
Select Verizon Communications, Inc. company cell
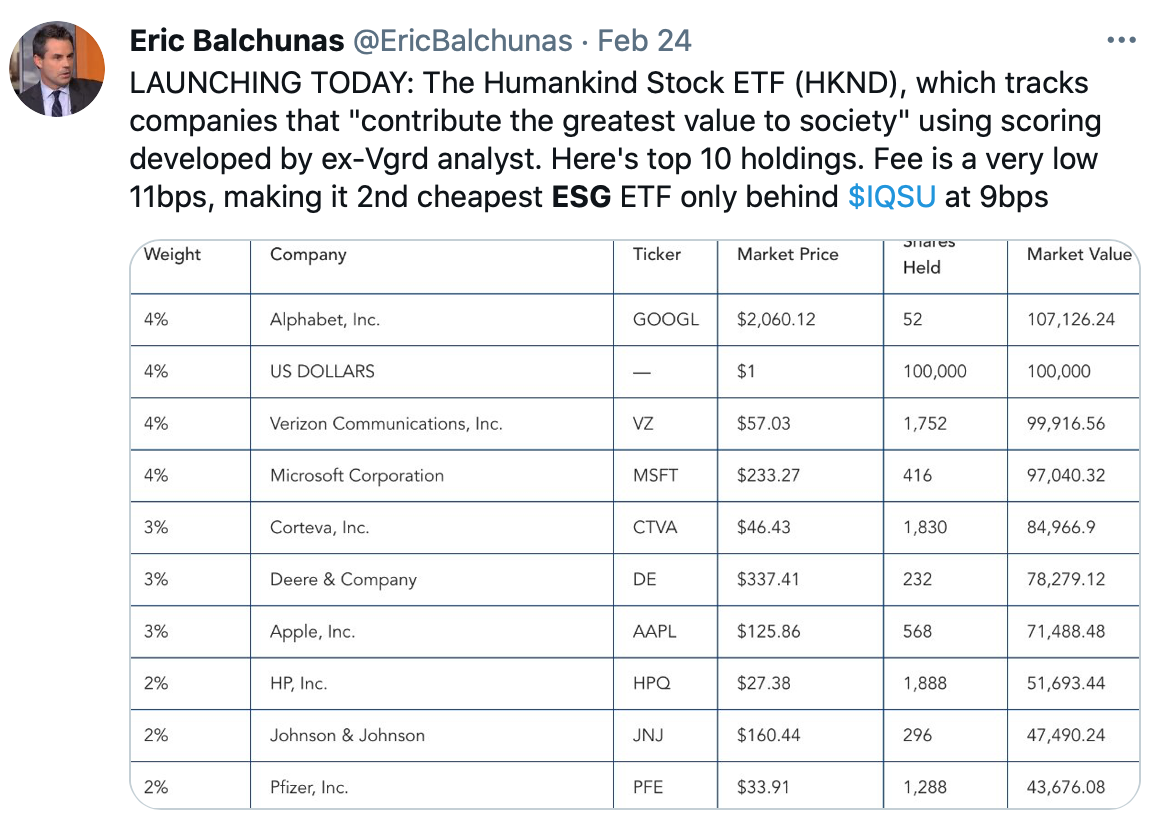tap(386, 424)
